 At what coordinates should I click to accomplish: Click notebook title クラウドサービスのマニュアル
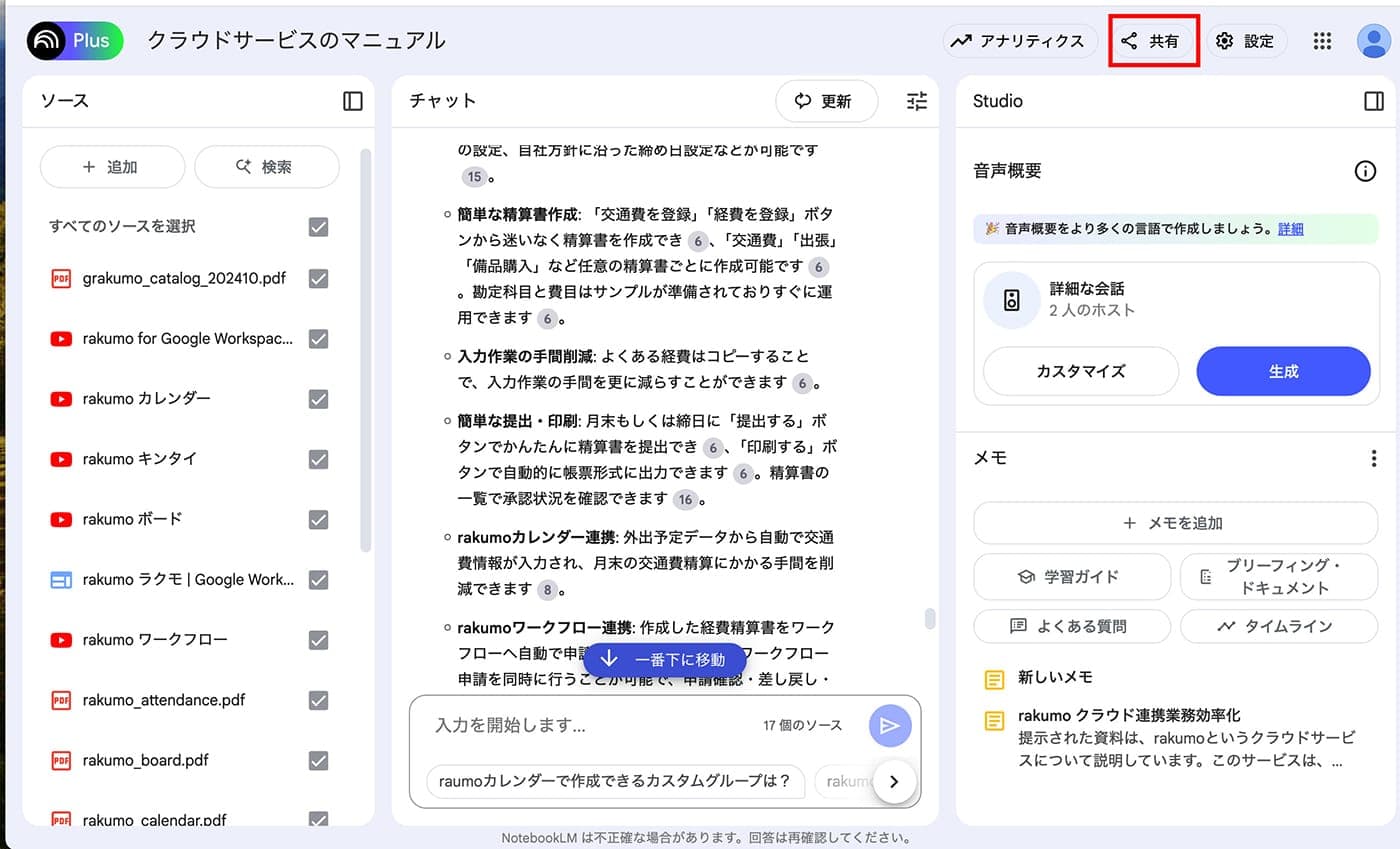[296, 41]
